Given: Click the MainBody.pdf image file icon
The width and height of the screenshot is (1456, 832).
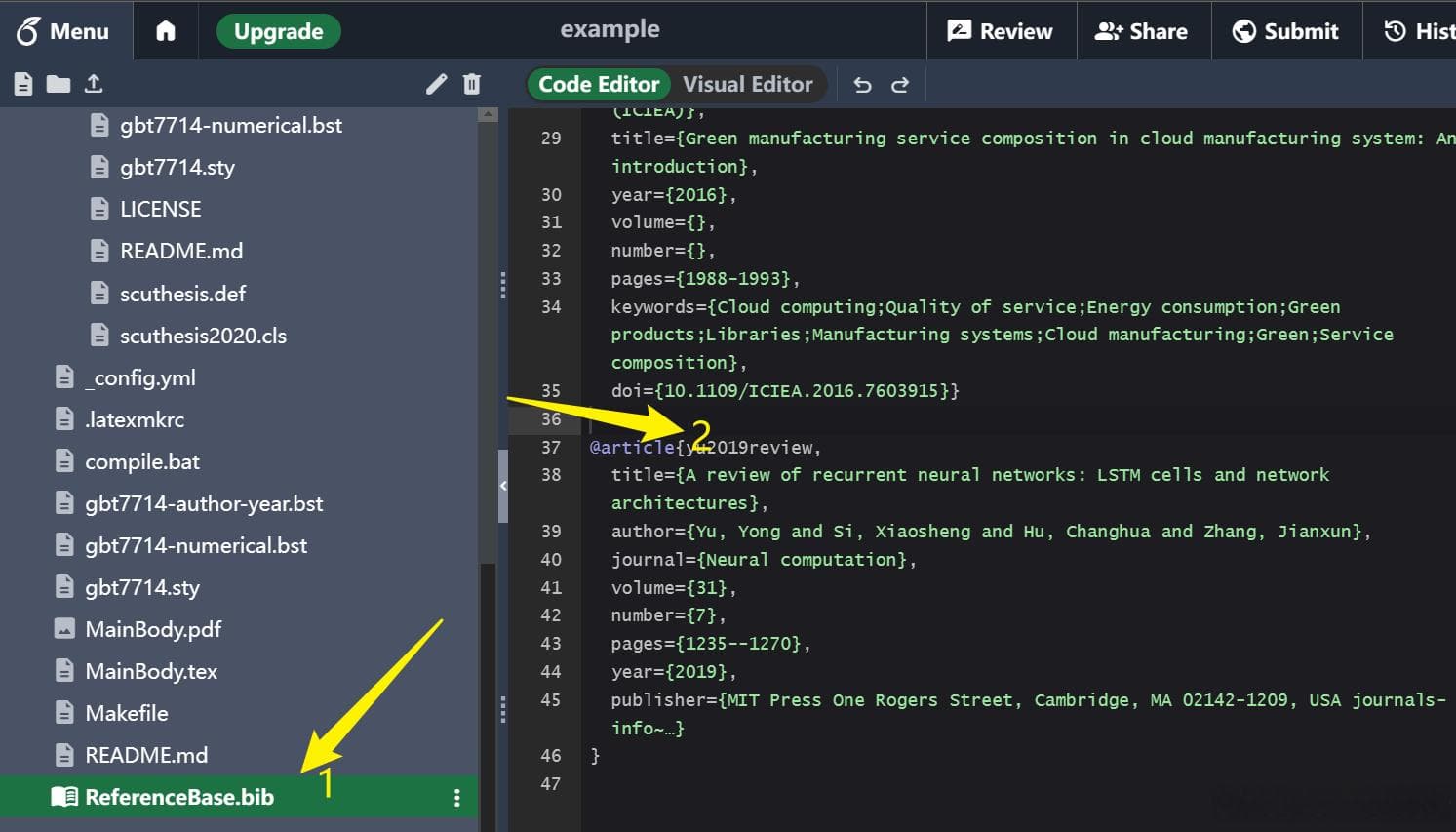Looking at the screenshot, I should (64, 629).
